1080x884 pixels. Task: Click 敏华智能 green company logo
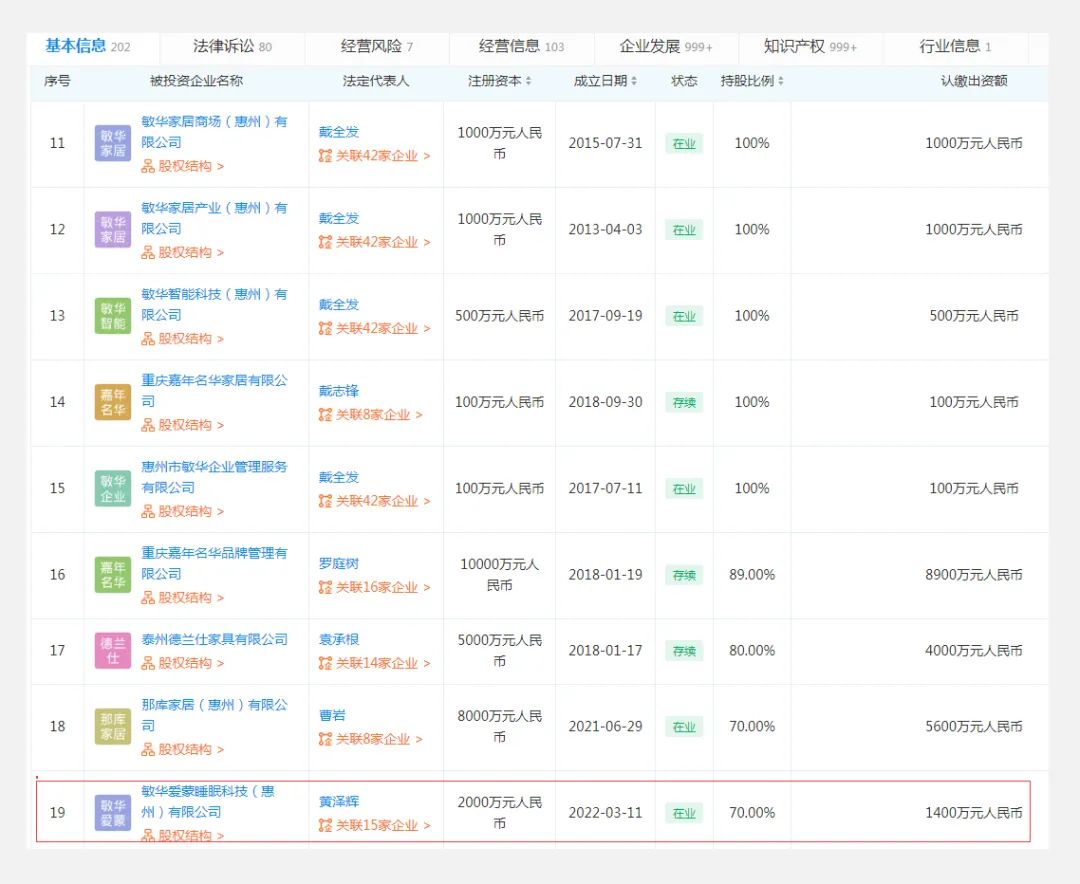click(112, 316)
